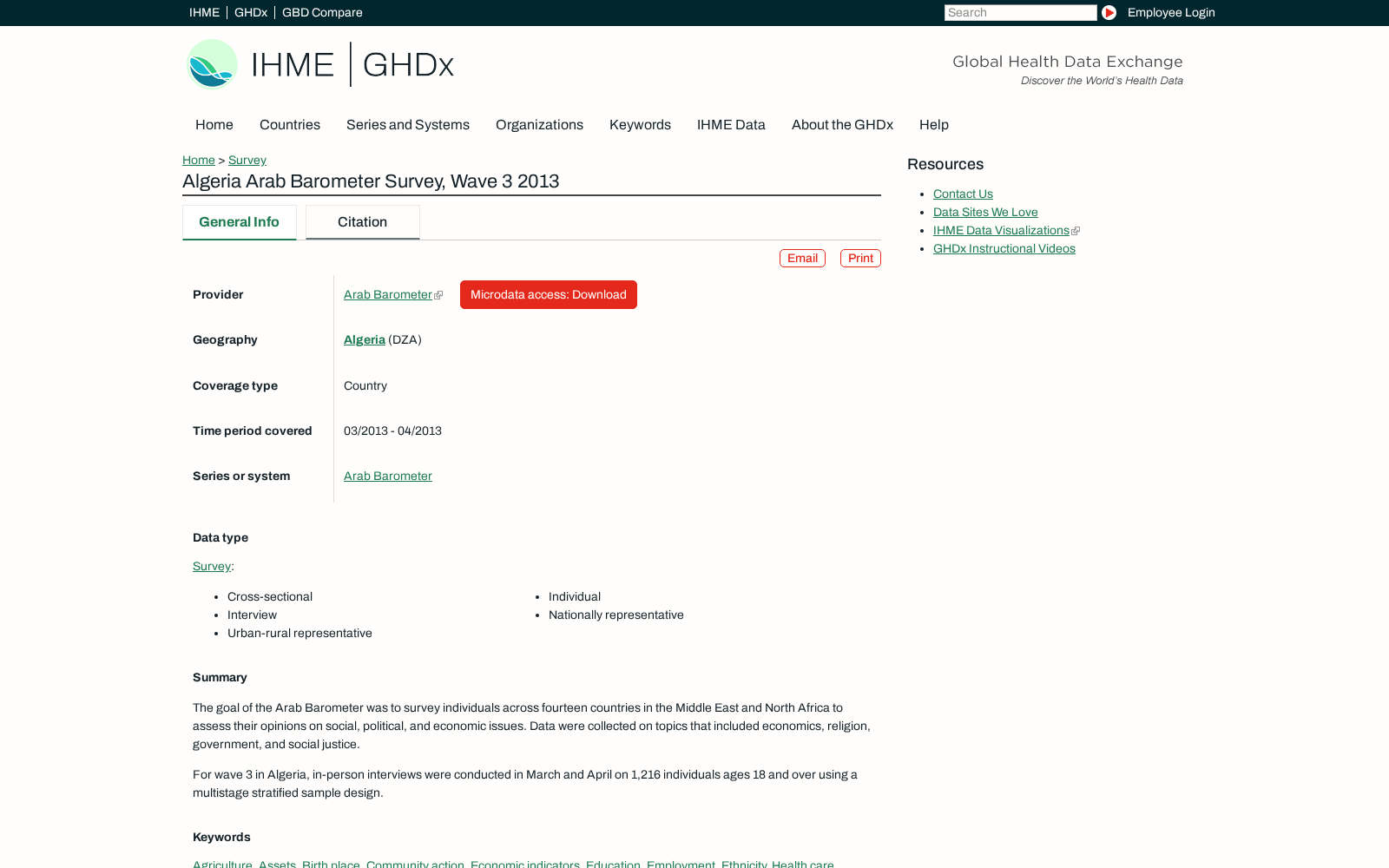Click the Resources heading
Viewport: 1389px width, 868px height.
945,164
